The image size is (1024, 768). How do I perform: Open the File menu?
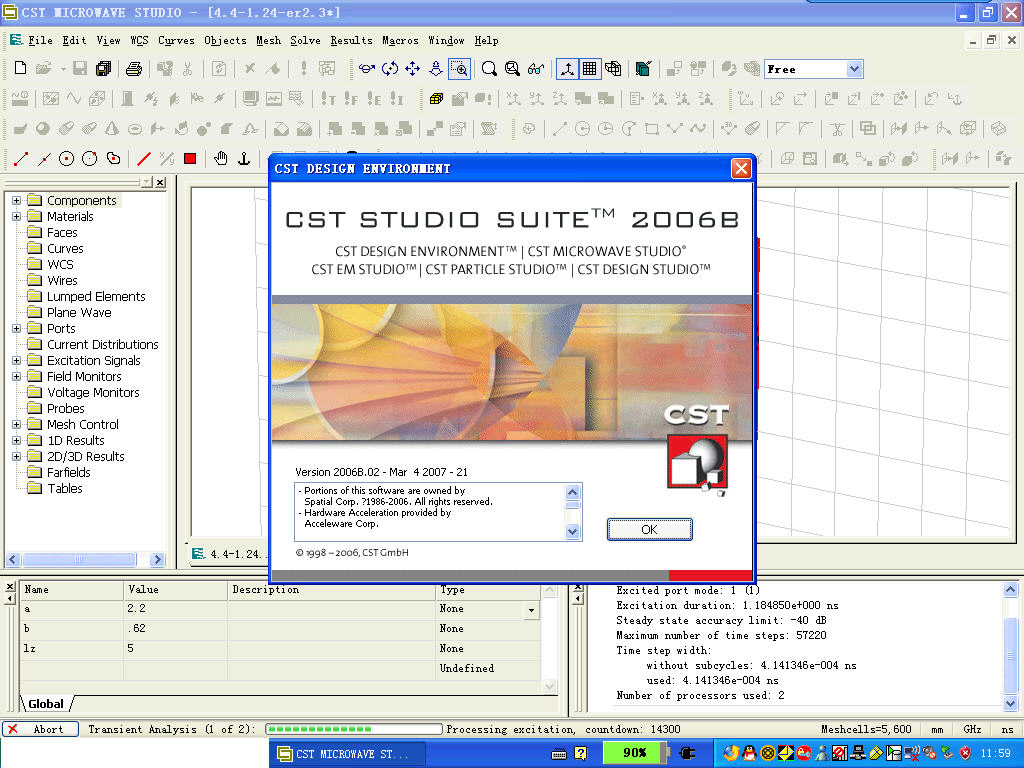40,40
